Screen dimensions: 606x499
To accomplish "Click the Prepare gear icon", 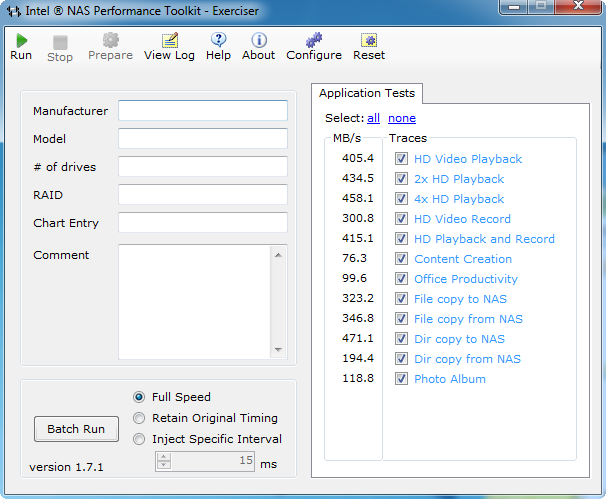I will pyautogui.click(x=111, y=40).
